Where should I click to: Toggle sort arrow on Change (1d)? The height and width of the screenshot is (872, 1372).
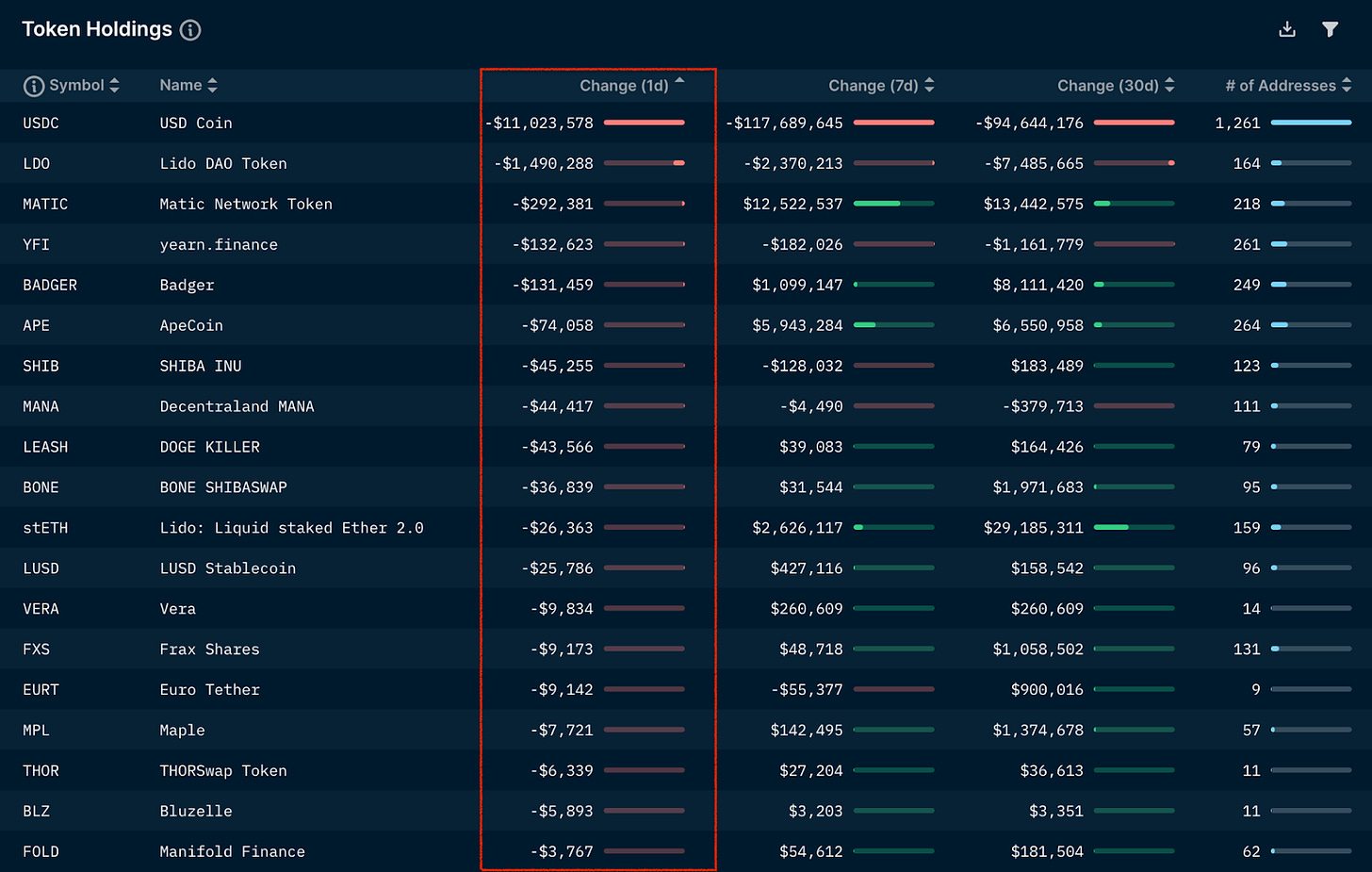pos(679,81)
